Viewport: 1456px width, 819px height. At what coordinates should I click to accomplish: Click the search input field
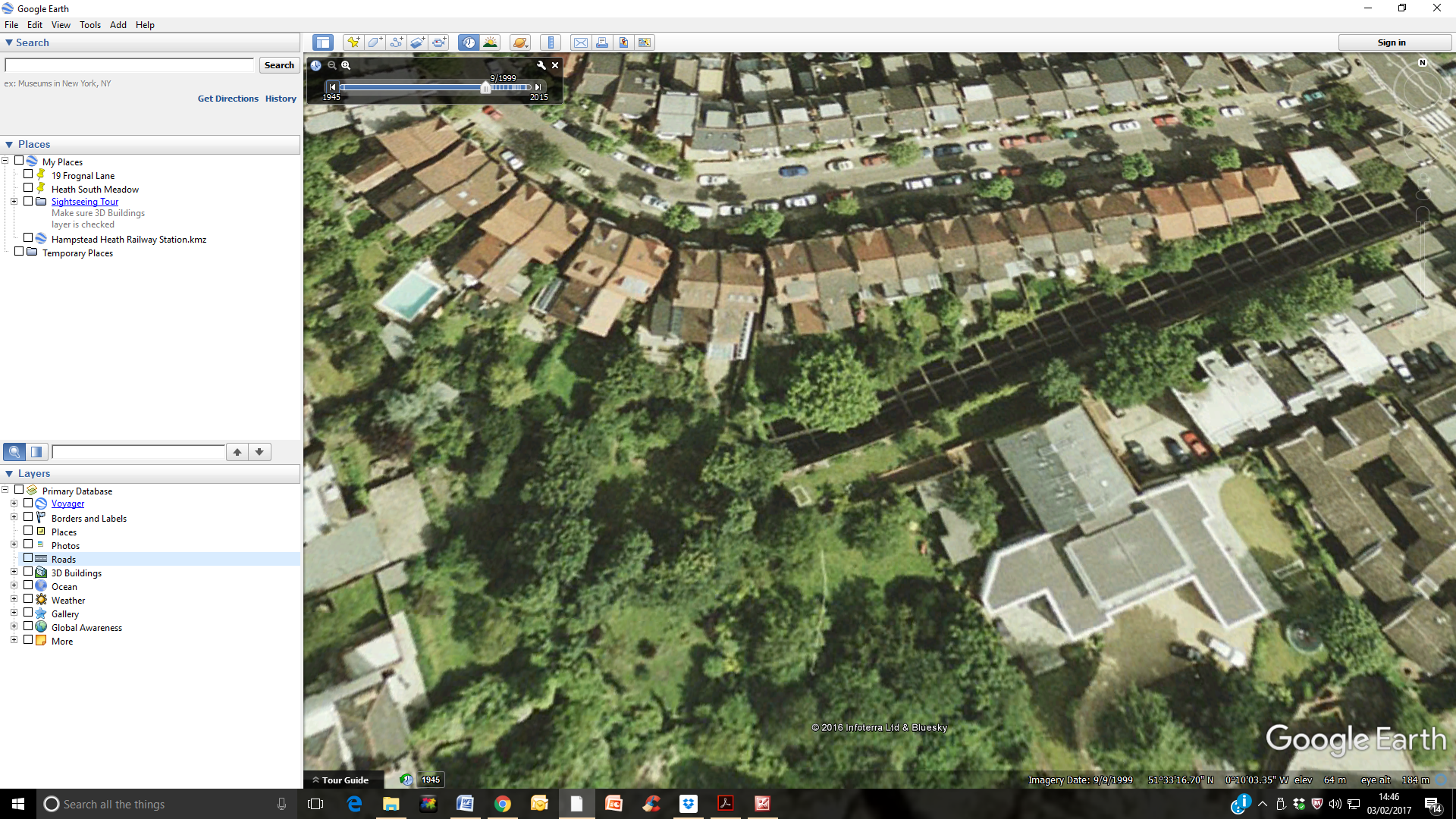coord(130,65)
